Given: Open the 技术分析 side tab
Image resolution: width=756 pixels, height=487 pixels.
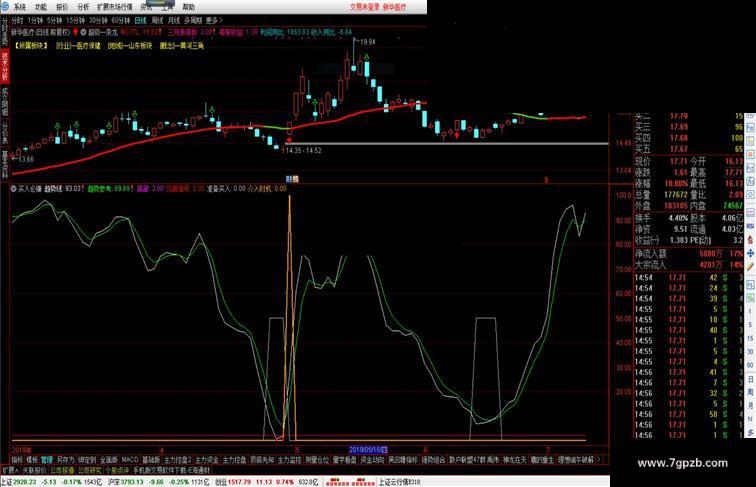Looking at the screenshot, I should [5, 67].
